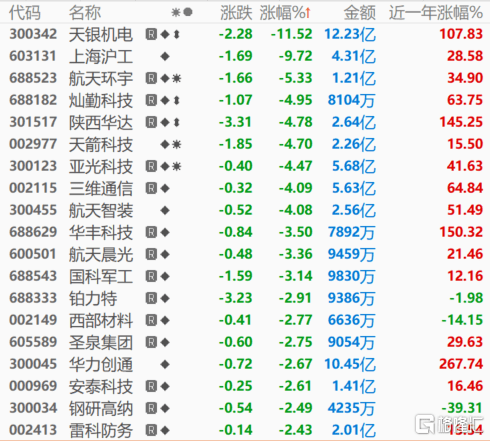Image resolution: width=490 pixels, height=441 pixels.
Task: Click the diamond marker beside 华力创通
Action: point(165,364)
